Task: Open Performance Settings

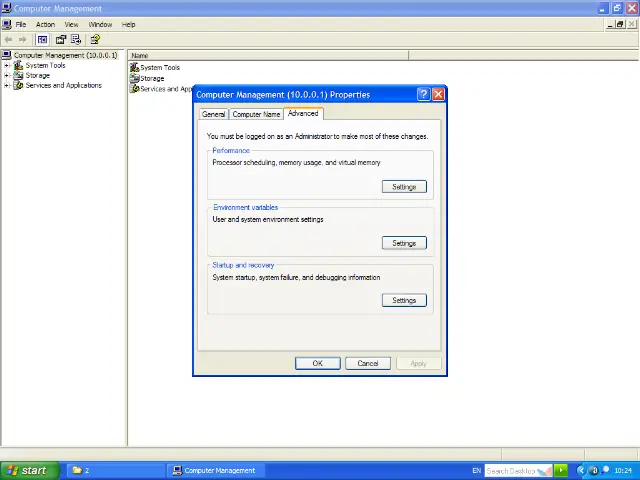Action: pyautogui.click(x=404, y=187)
